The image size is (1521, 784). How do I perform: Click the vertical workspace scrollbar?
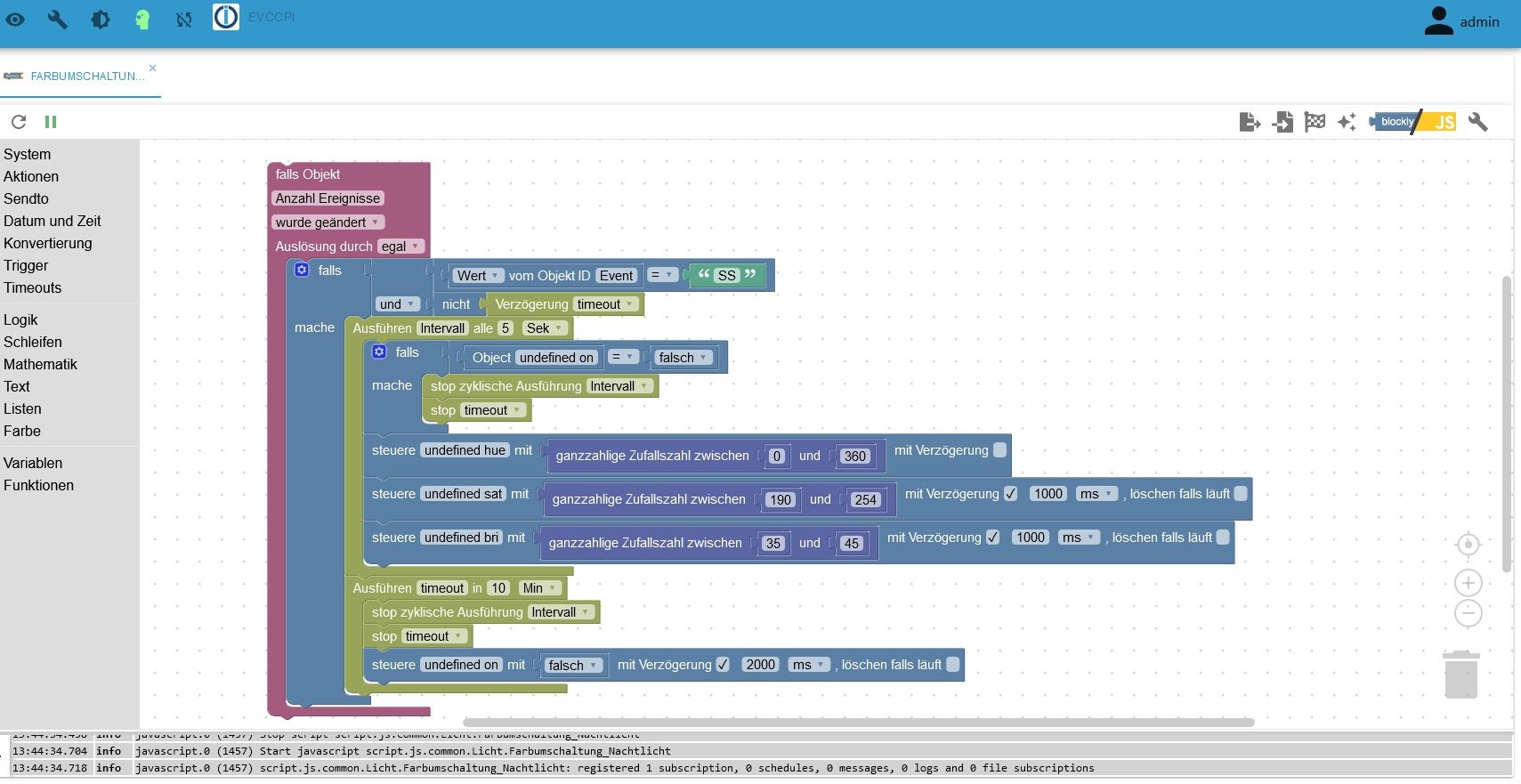click(1507, 424)
